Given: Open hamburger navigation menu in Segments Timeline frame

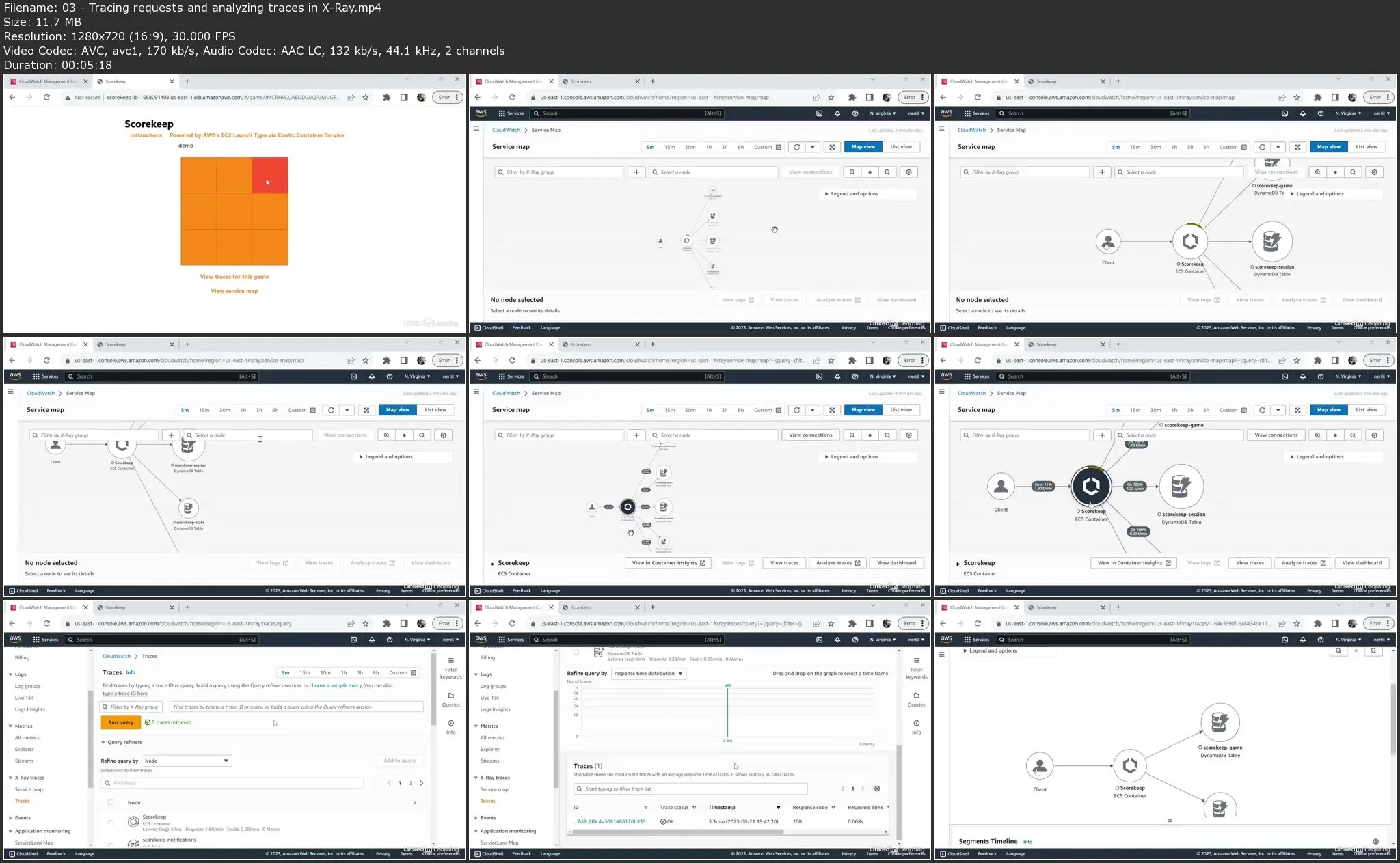Looking at the screenshot, I should pyautogui.click(x=941, y=655).
